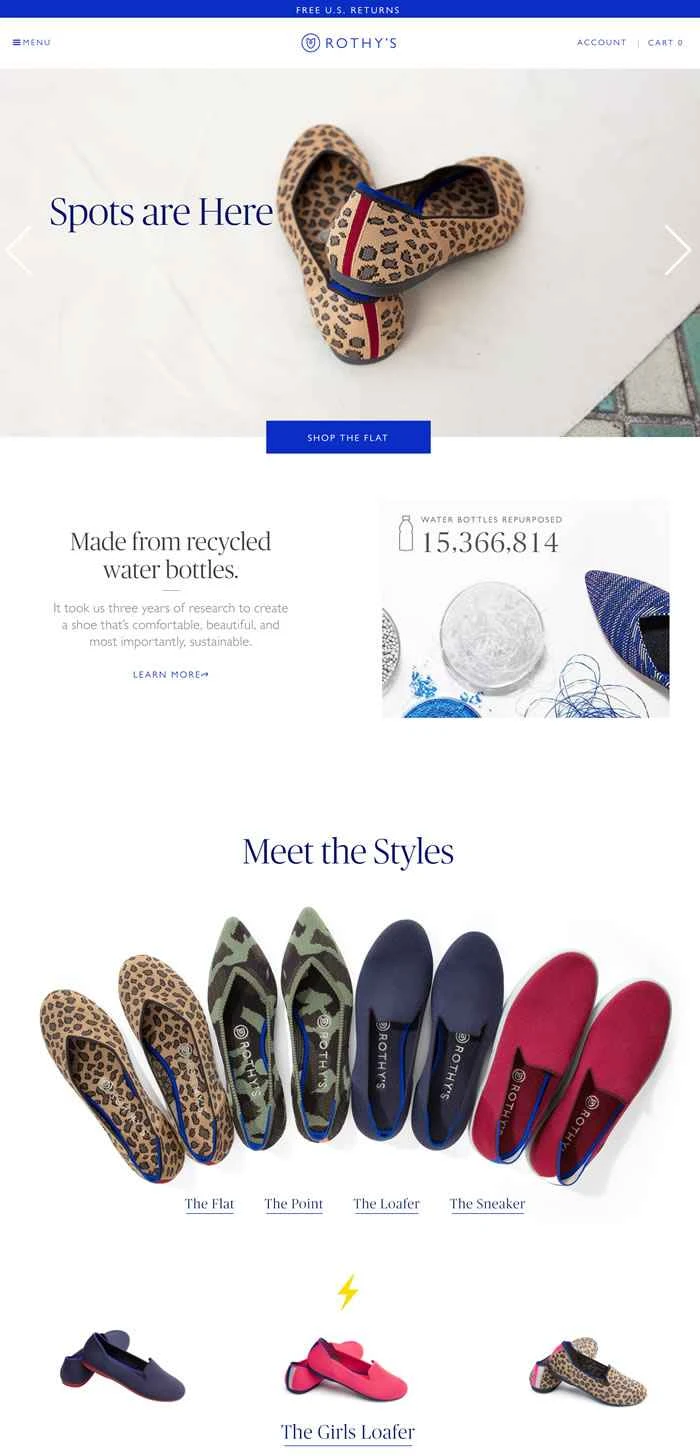Click the water bottle icon beside counter
Viewport: 700px width, 1456px height.
coord(406,533)
